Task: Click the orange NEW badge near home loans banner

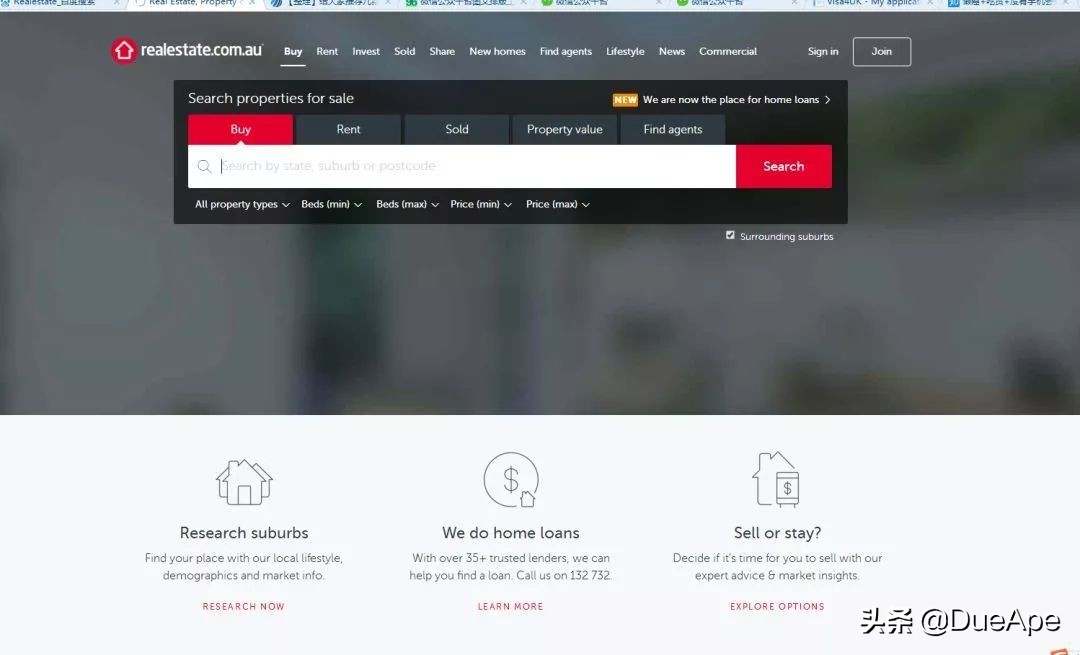Action: click(624, 99)
